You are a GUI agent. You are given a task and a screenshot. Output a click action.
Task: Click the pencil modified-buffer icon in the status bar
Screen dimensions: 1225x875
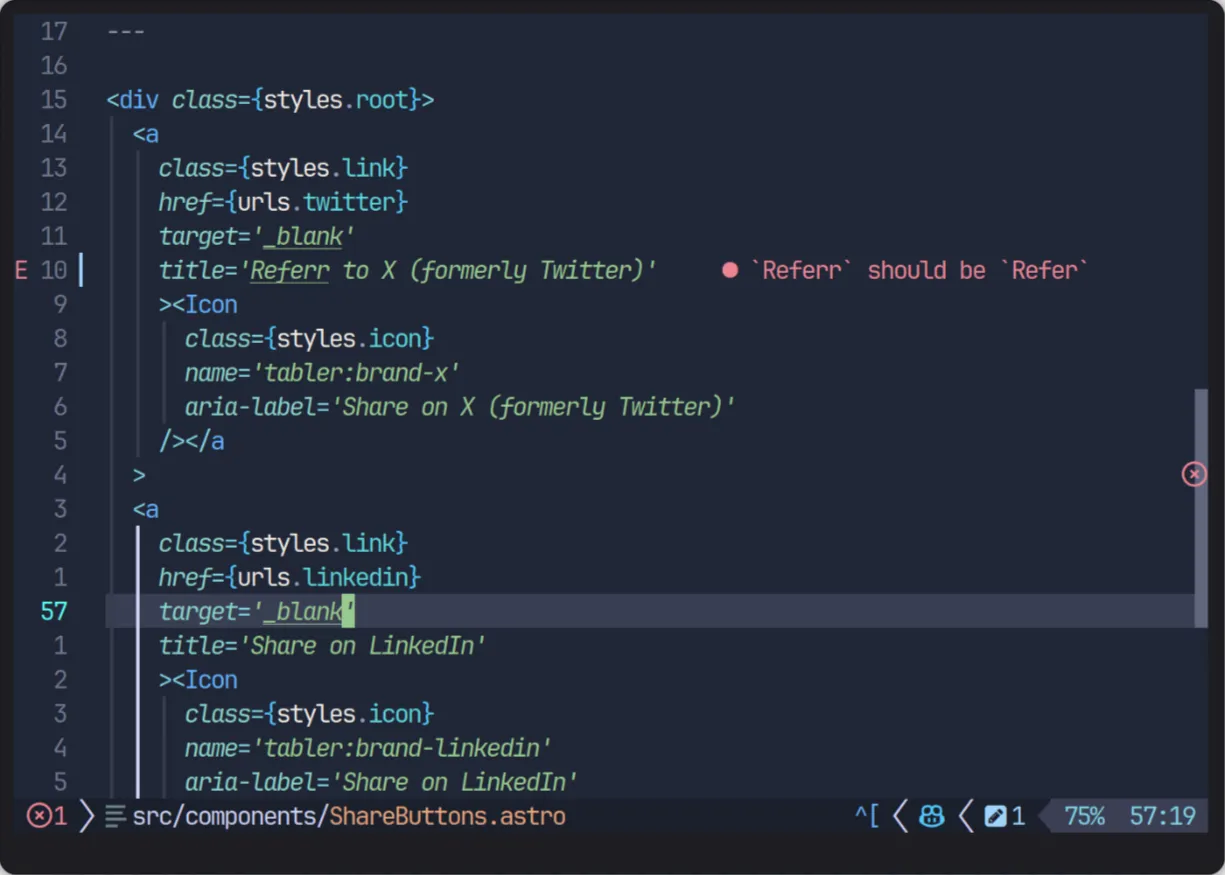pyautogui.click(x=996, y=816)
